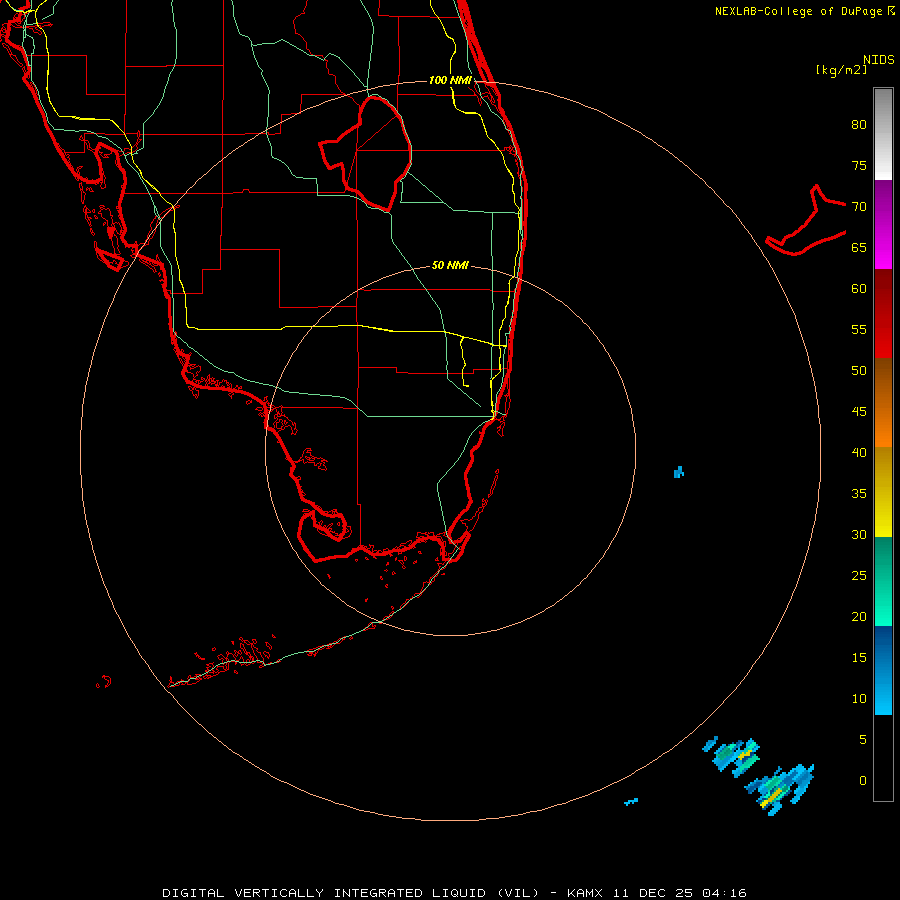
Task: Click the color scale value 60
Action: 859,289
